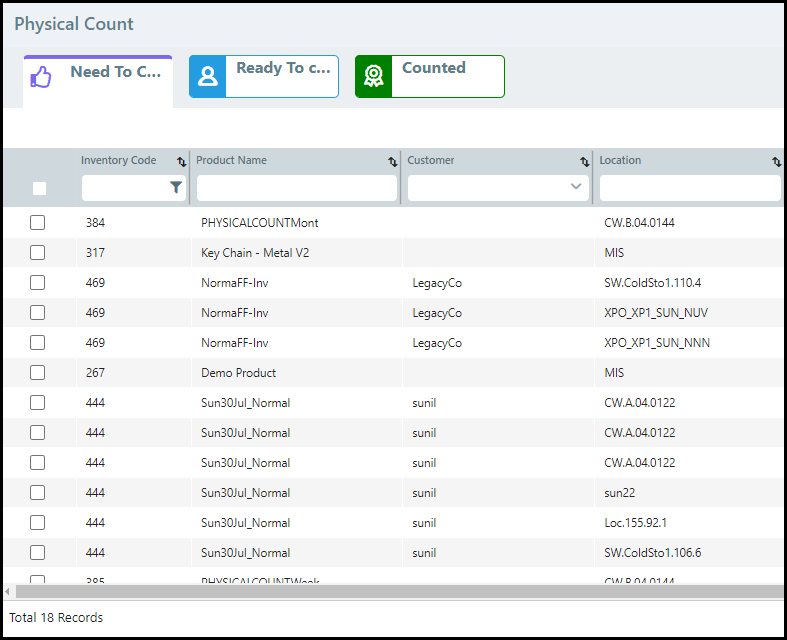Tick the checkbox for Demo Product row

(38, 373)
